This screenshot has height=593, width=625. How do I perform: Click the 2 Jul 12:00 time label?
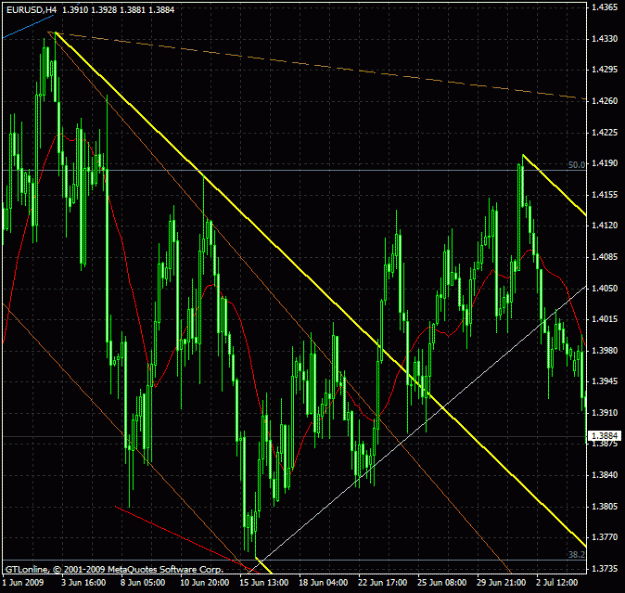pyautogui.click(x=557, y=583)
